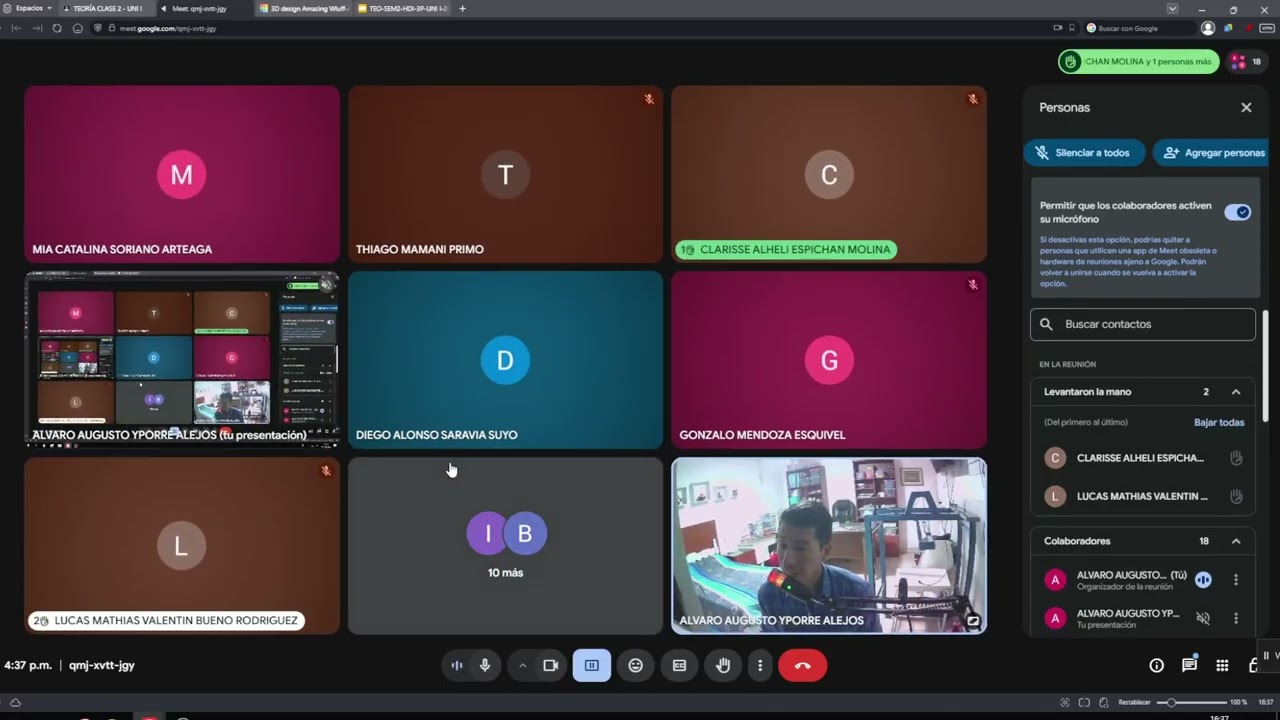Click the speaking indicator on the Alvaro Augusto (Tú) row
Viewport: 1280px width, 720px height.
(1203, 580)
